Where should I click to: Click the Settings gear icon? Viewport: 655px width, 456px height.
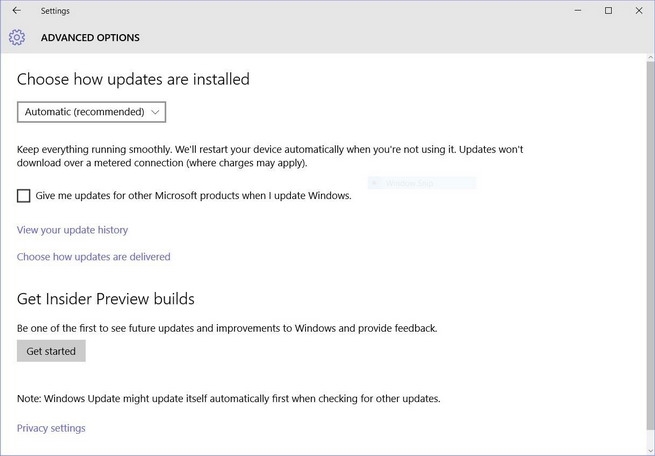16,38
